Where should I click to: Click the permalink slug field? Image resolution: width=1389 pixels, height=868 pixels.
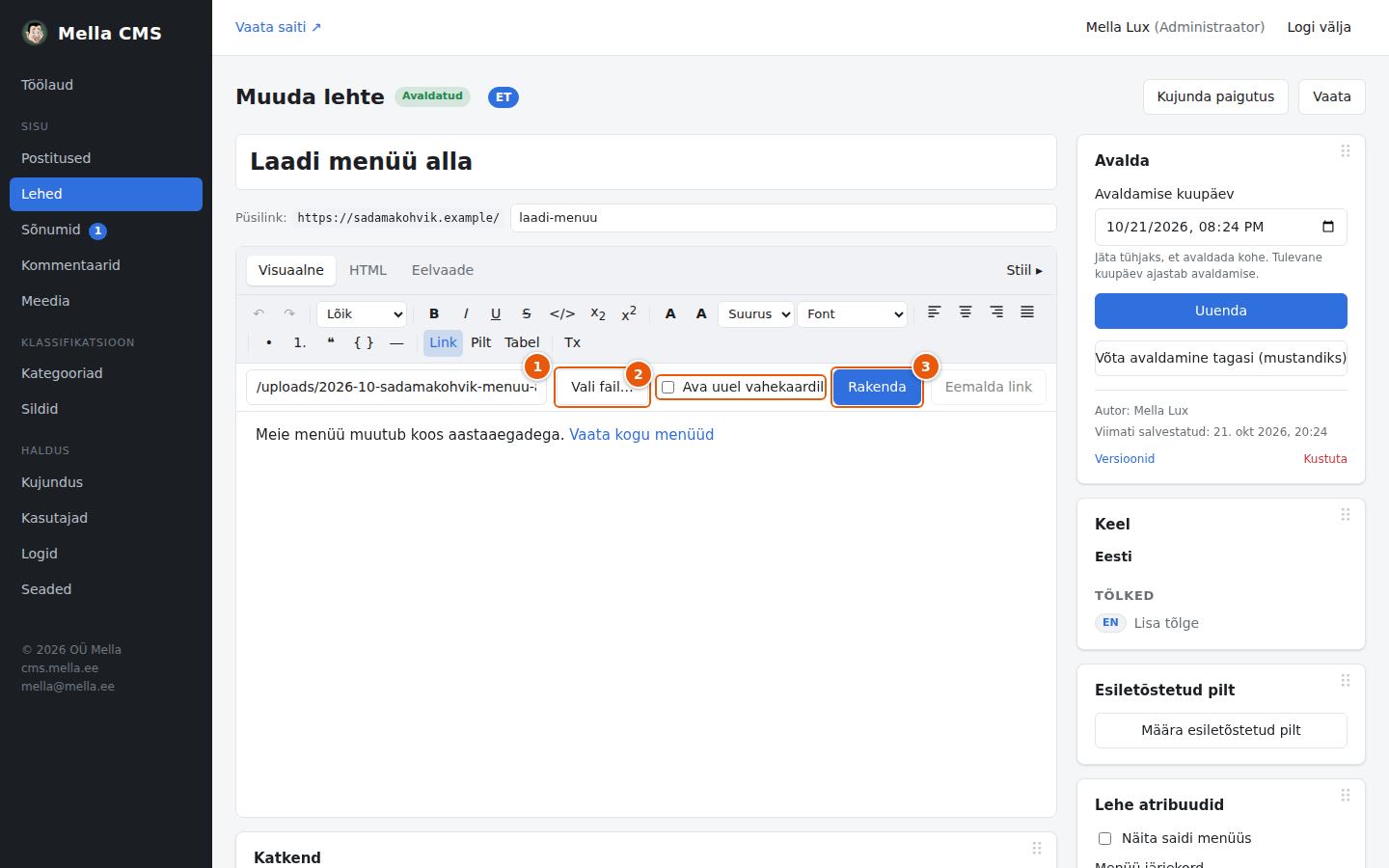pos(783,218)
